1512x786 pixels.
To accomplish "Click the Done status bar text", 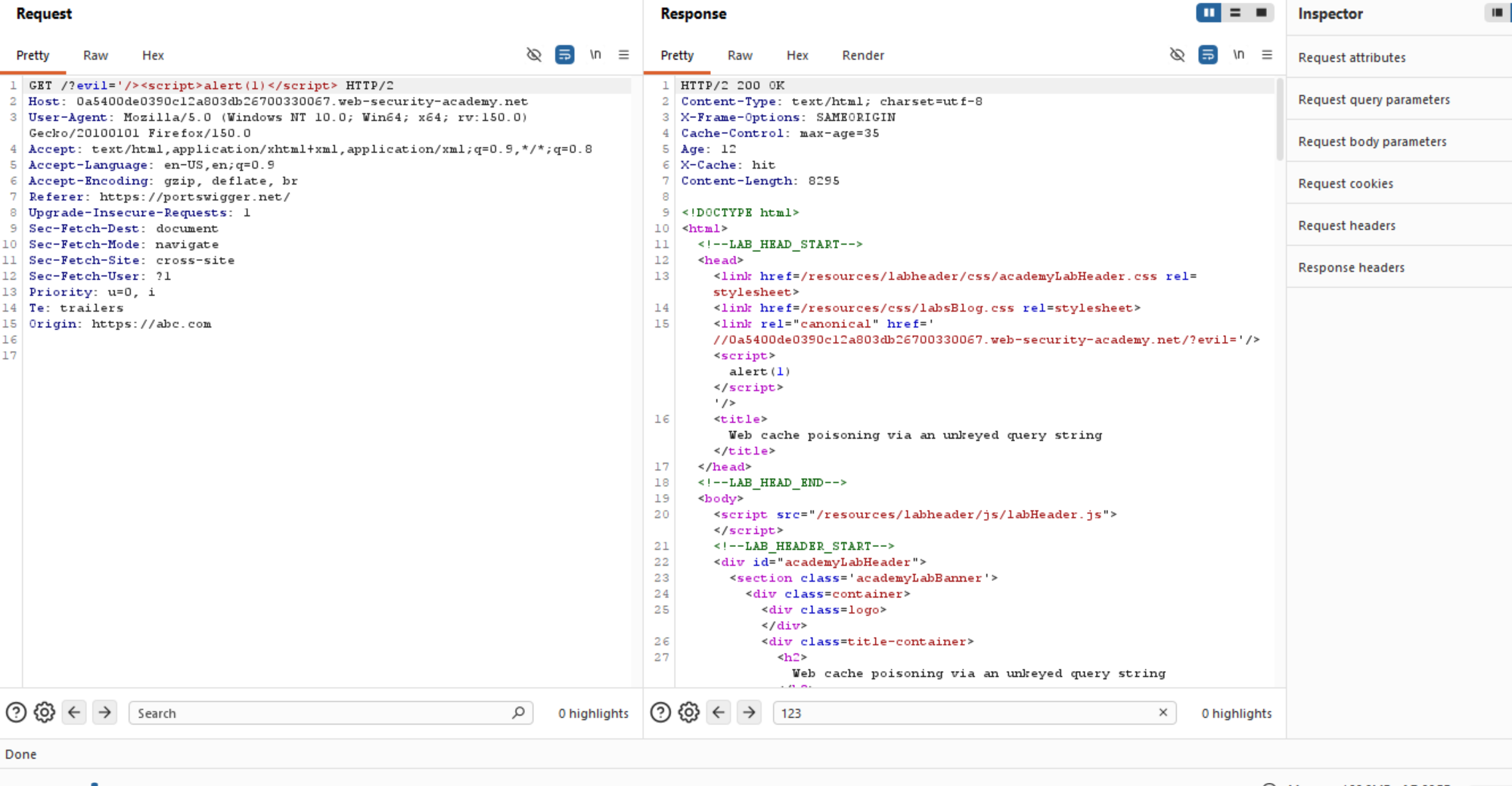I will point(20,754).
